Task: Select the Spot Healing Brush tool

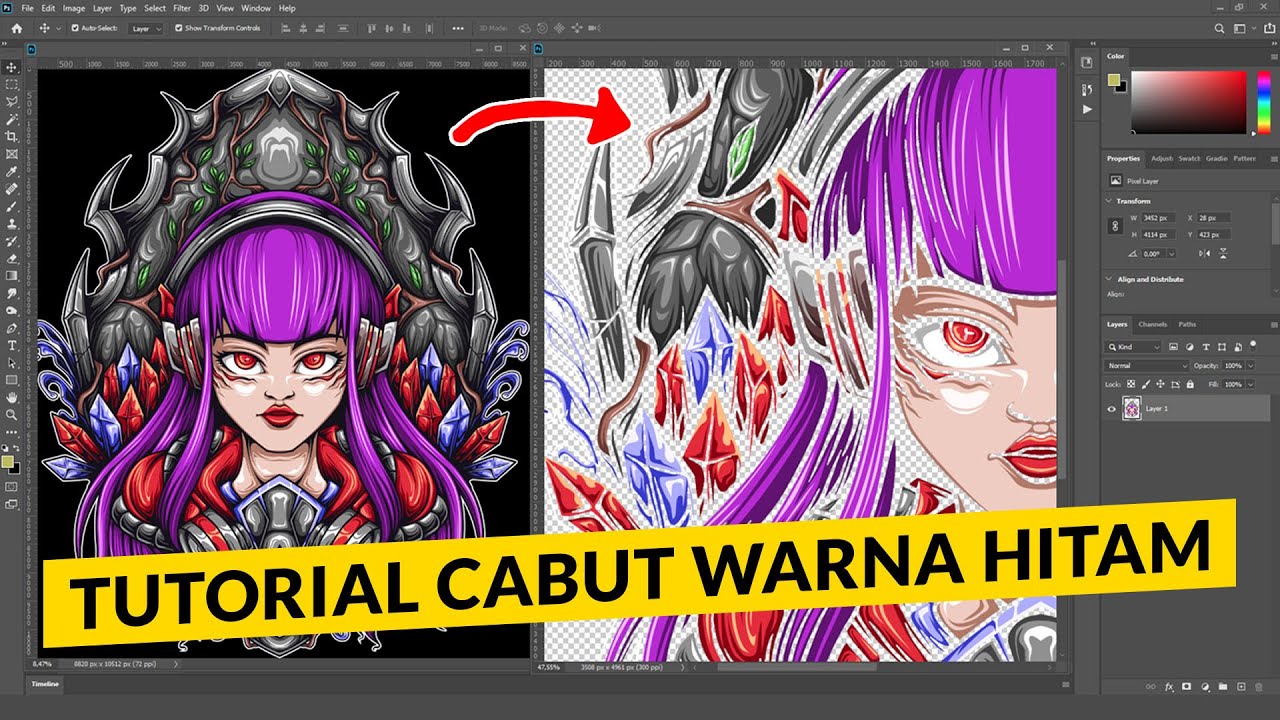Action: (12, 189)
